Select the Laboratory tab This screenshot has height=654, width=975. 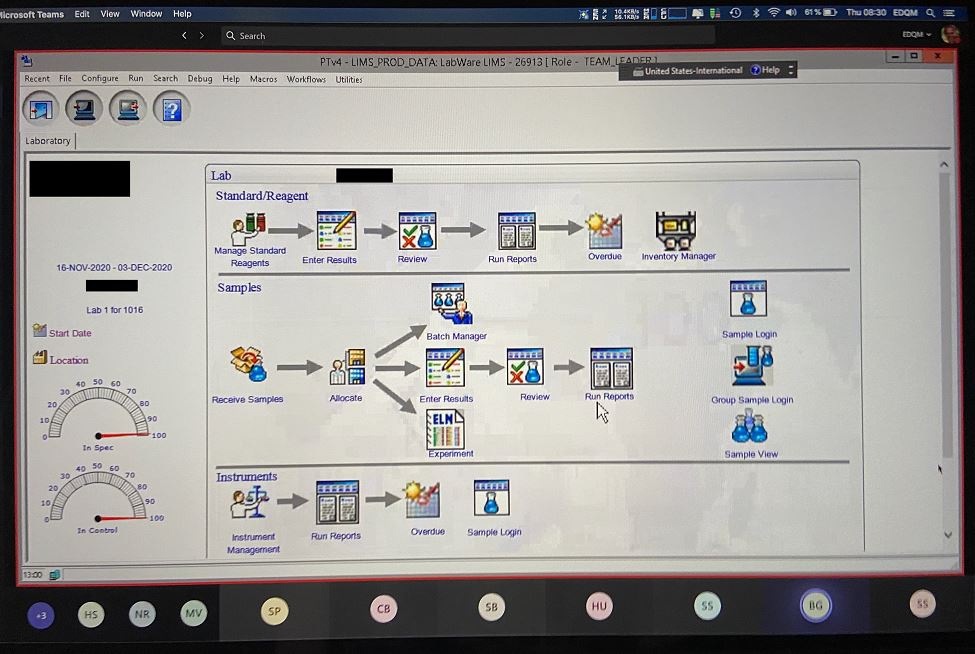(x=48, y=141)
